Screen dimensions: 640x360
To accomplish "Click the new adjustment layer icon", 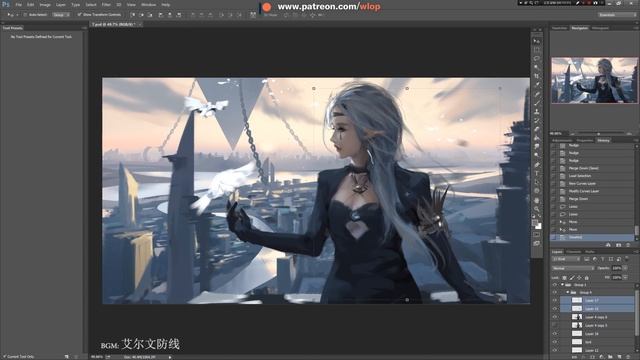I will [602, 357].
